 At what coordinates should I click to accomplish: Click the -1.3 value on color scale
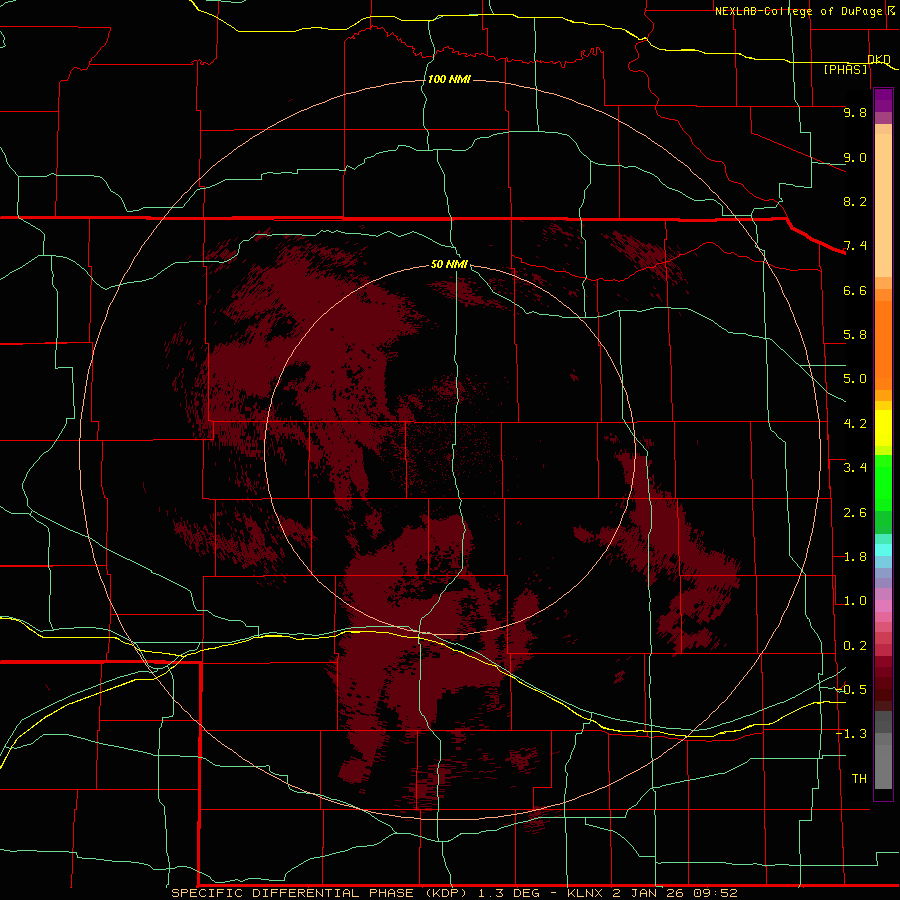(851, 734)
